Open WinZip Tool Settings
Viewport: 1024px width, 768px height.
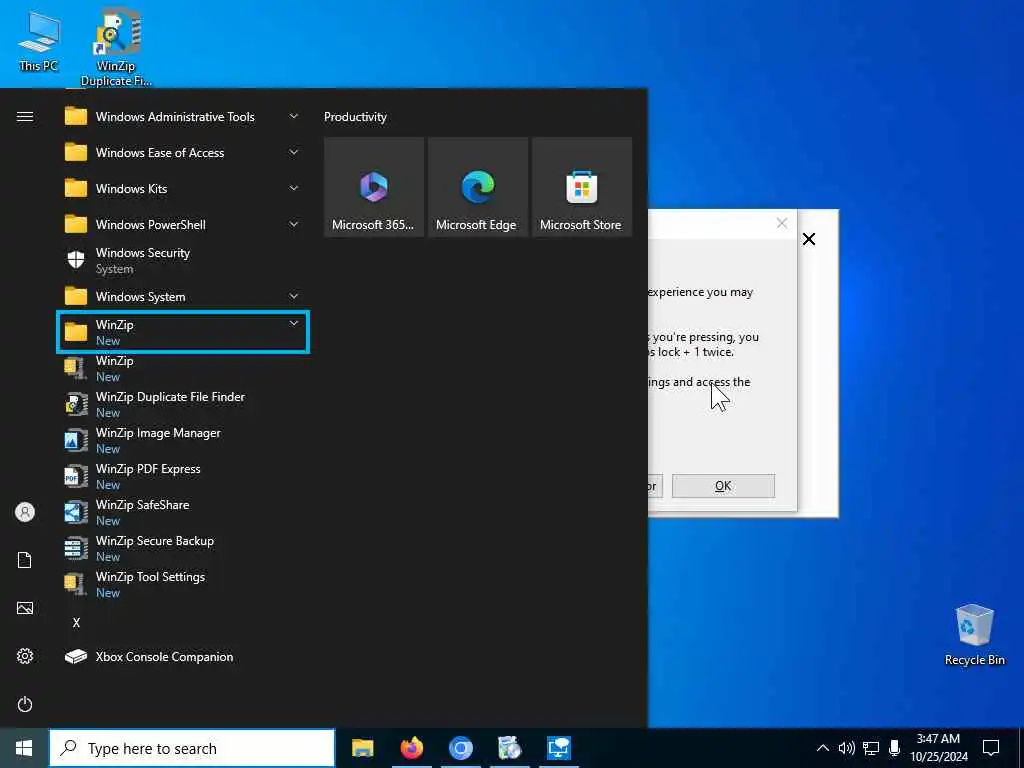[x=183, y=584]
